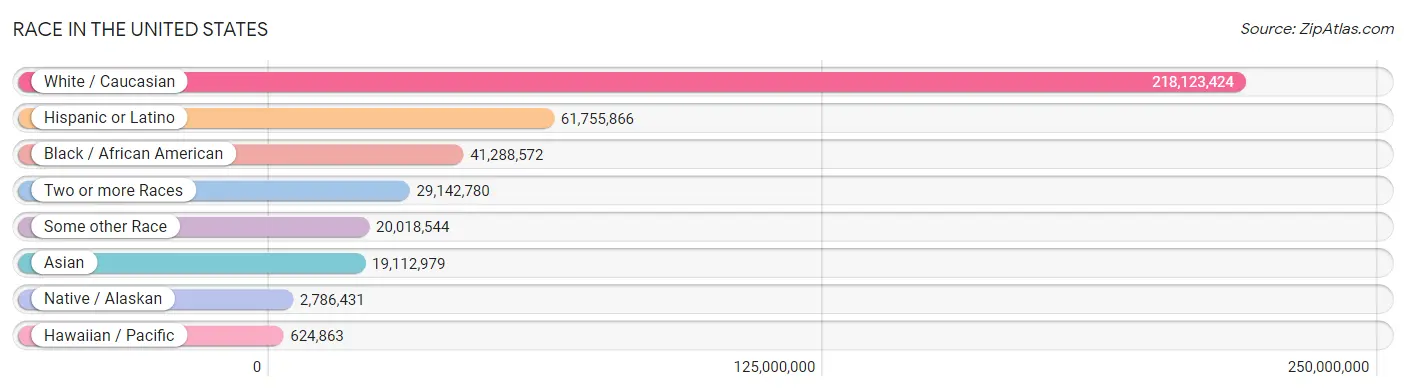Viewport: 1406px width, 391px height.
Task: Click the 61,755,866 value label
Action: pos(597,119)
